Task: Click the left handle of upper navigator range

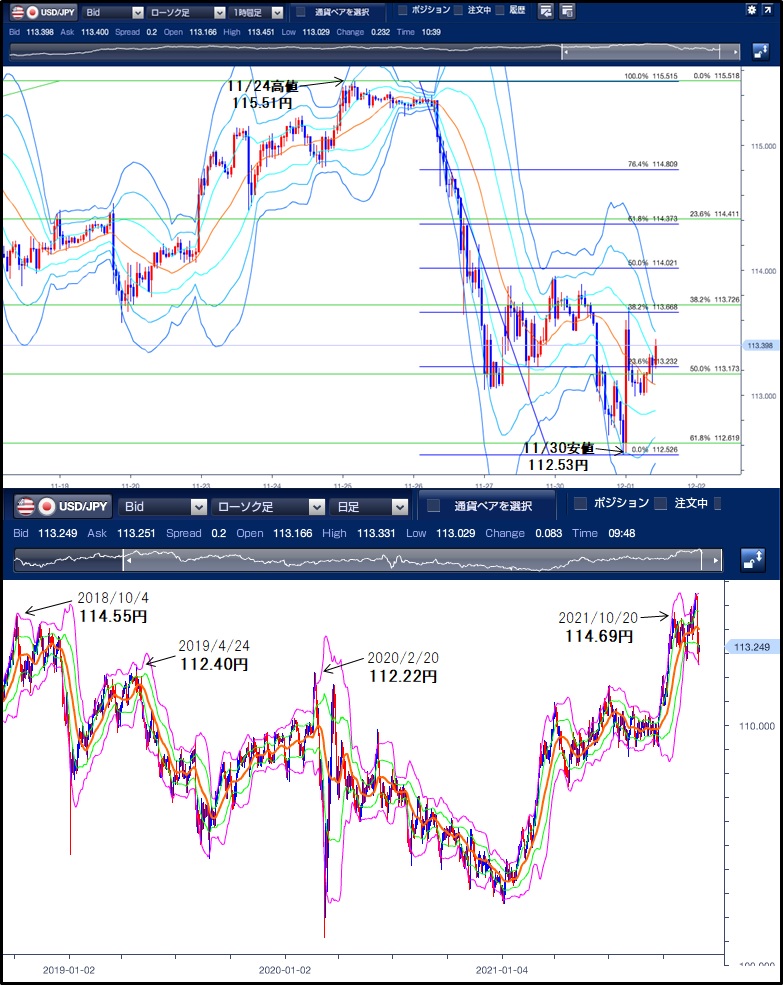Action: pyautogui.click(x=566, y=52)
